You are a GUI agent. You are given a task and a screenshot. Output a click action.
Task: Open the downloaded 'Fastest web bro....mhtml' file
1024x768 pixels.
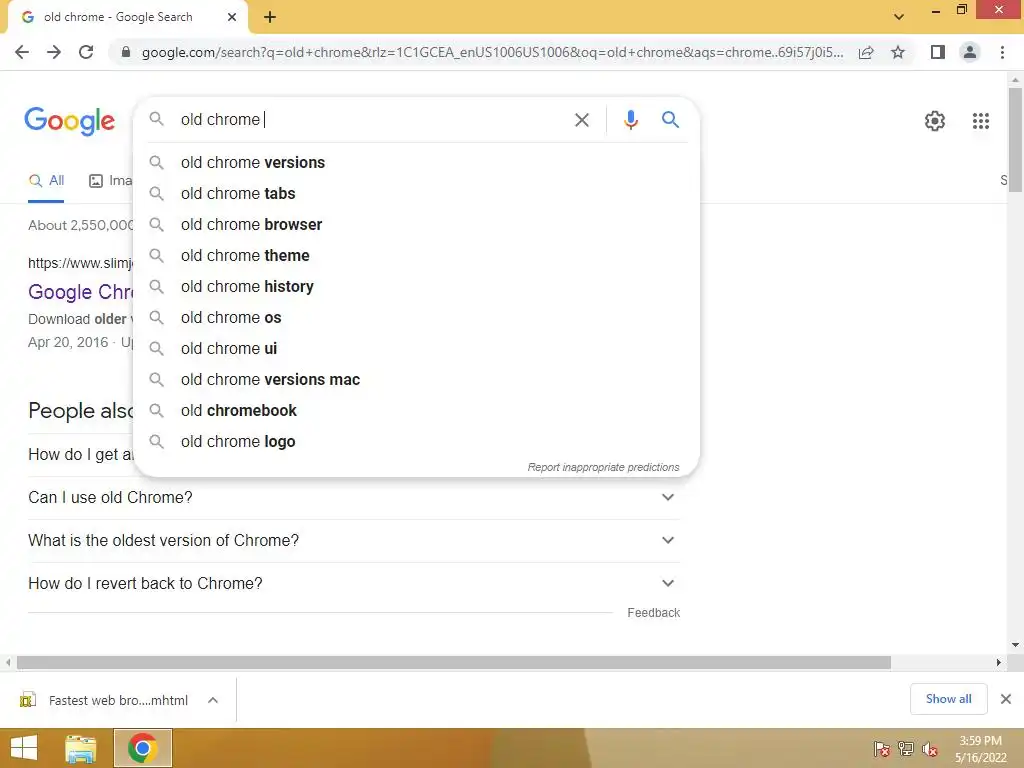(104, 700)
